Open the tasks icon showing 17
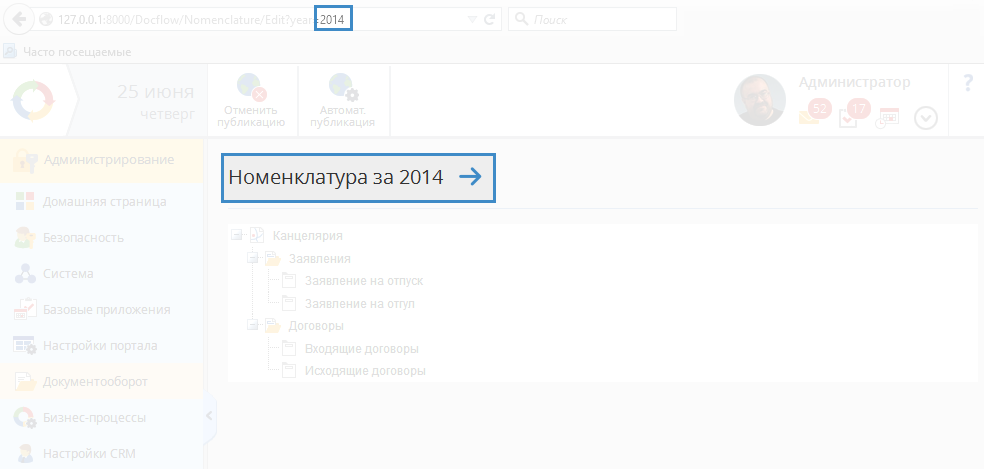 point(850,116)
